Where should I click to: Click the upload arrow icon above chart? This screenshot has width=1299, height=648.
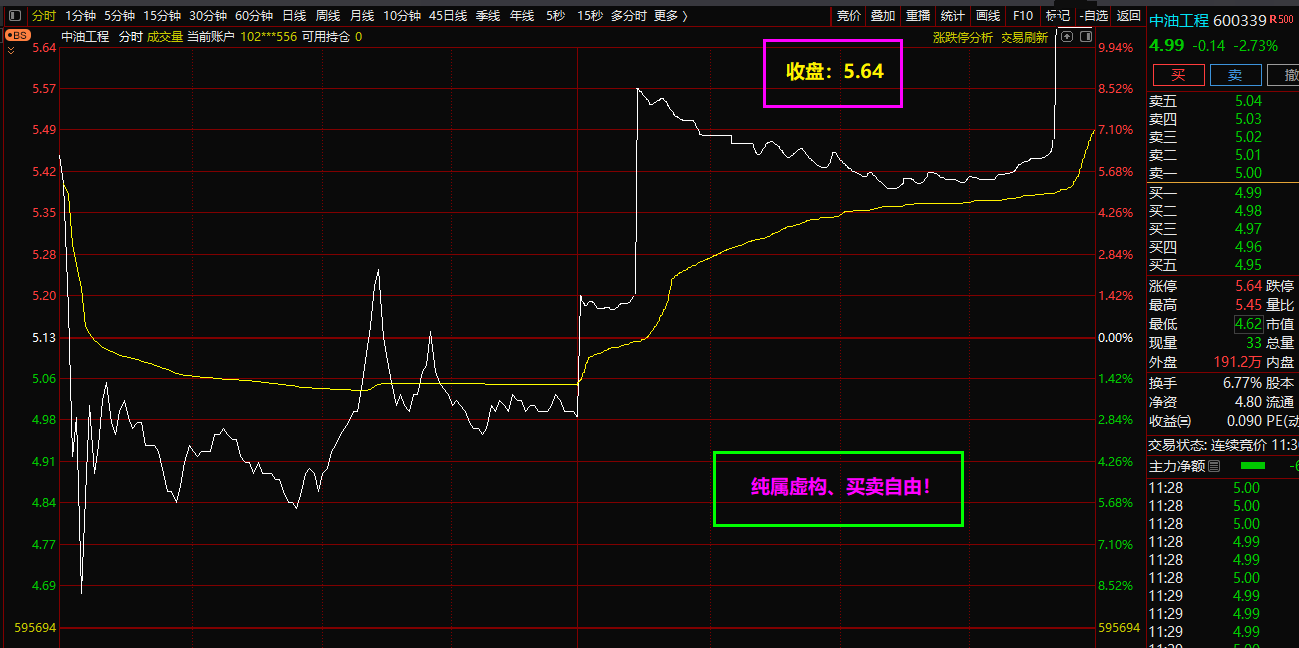tap(1067, 36)
